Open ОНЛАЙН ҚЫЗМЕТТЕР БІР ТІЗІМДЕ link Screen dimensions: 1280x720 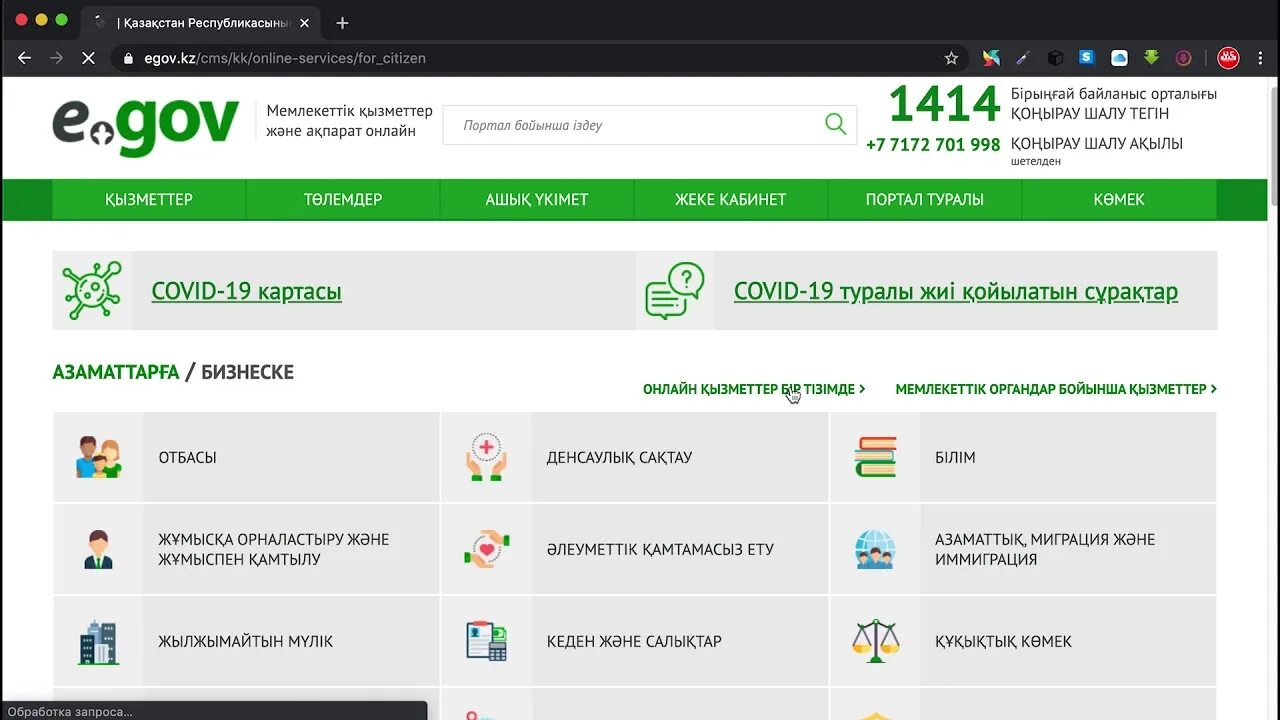[x=754, y=389]
